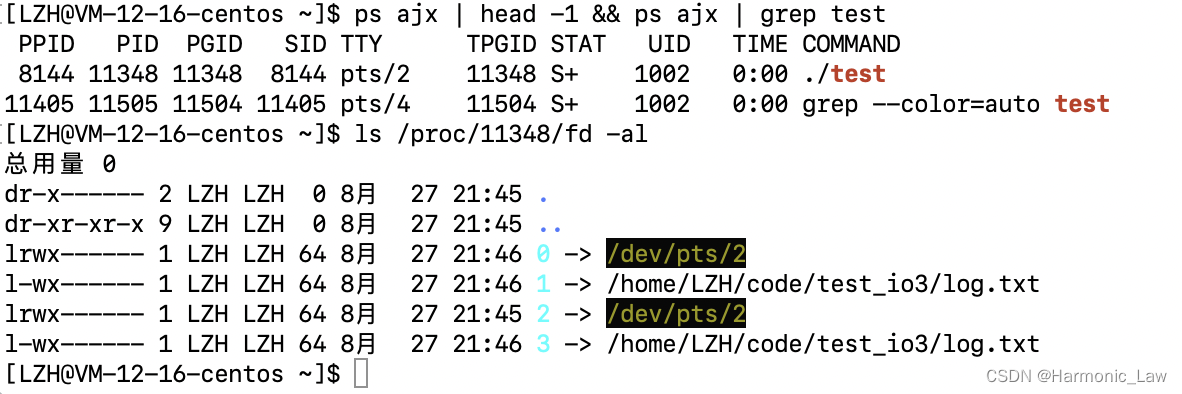Screen dimensions: 1182x394
Task: Click the single dot directory entry
Action: [544, 200]
